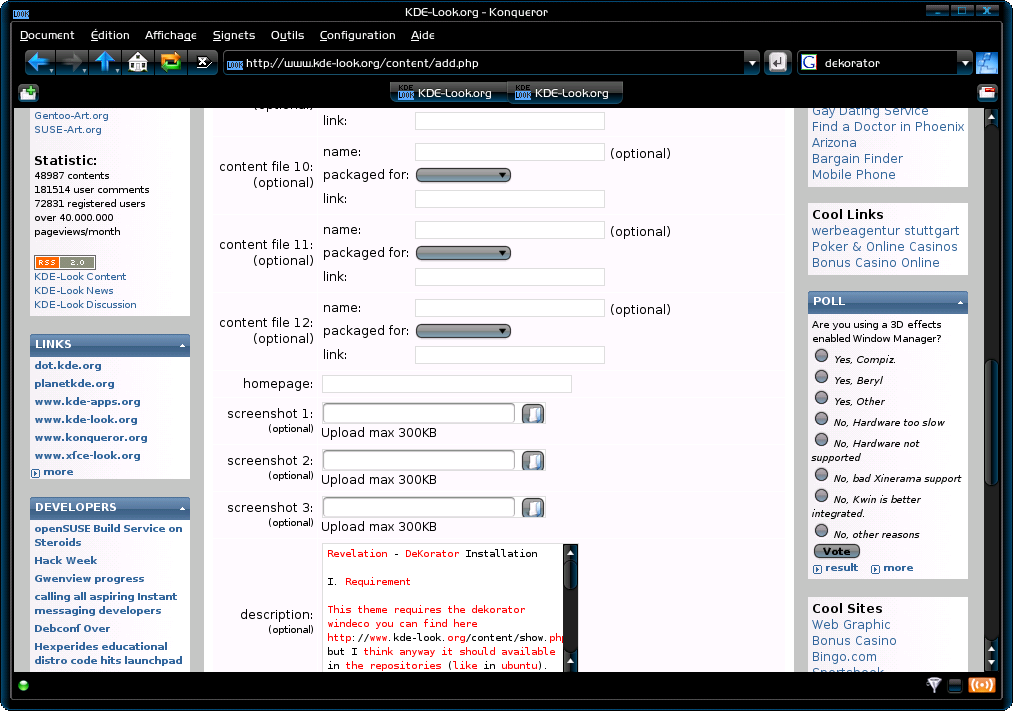The height and width of the screenshot is (711, 1013).
Task: Open the Outils menu
Action: 287,36
